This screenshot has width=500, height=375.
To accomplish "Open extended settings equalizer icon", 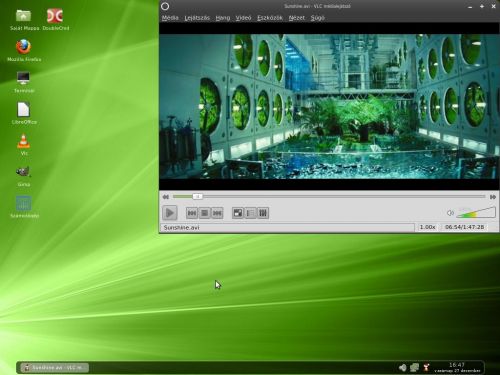I will pyautogui.click(x=263, y=213).
